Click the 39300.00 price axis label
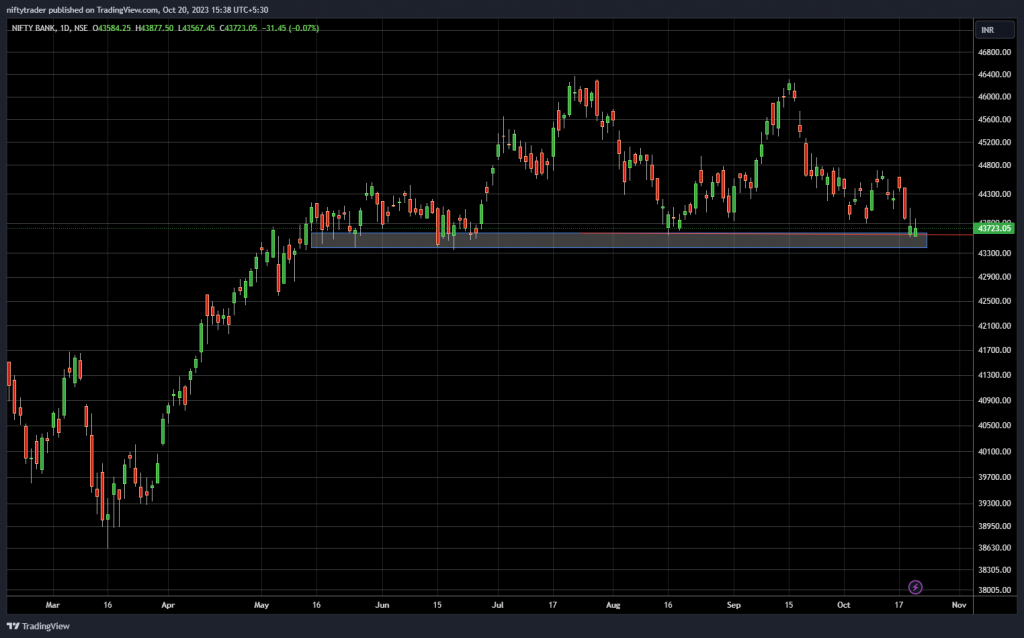The width and height of the screenshot is (1024, 638). coord(994,503)
